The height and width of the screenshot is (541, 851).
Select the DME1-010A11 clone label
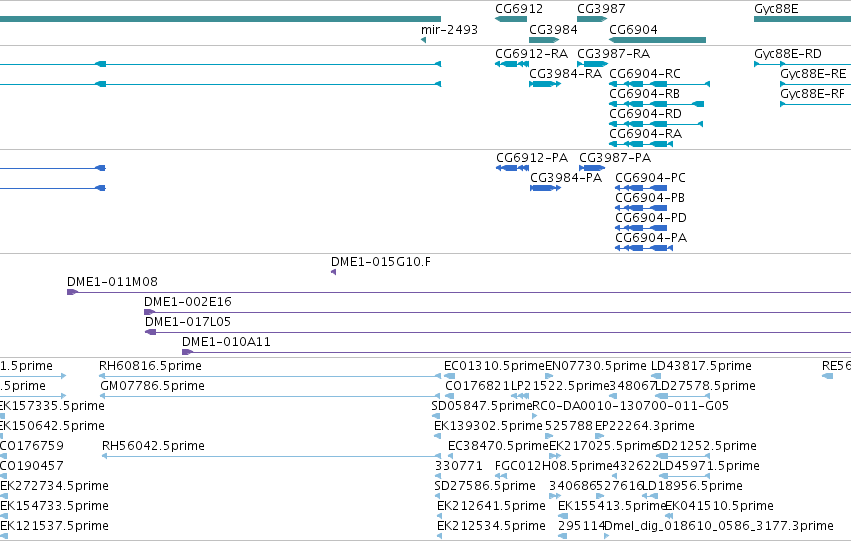tap(226, 342)
